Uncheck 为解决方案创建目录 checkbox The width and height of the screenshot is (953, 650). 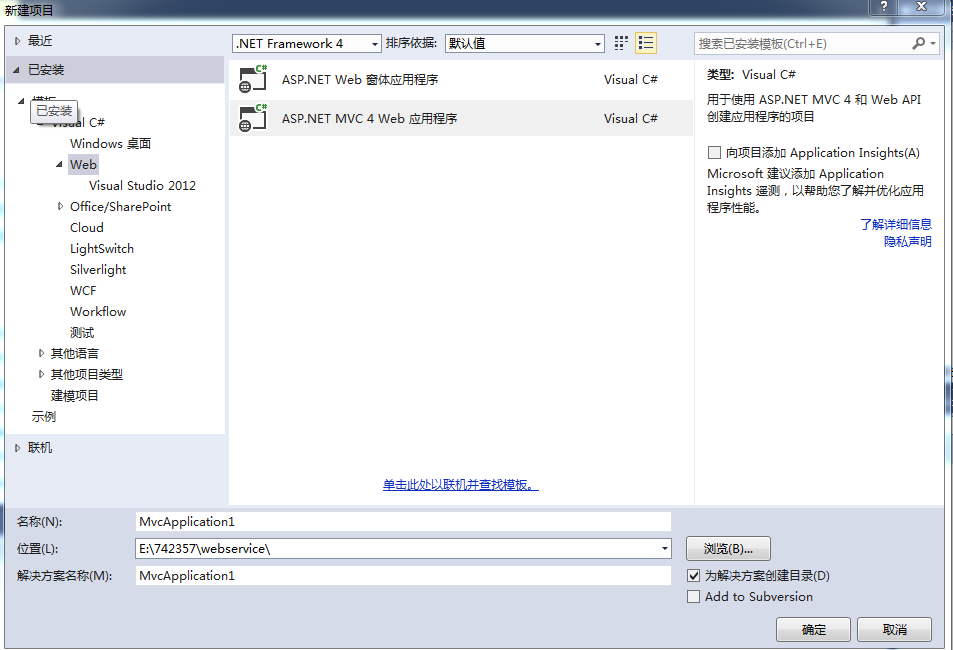click(693, 575)
